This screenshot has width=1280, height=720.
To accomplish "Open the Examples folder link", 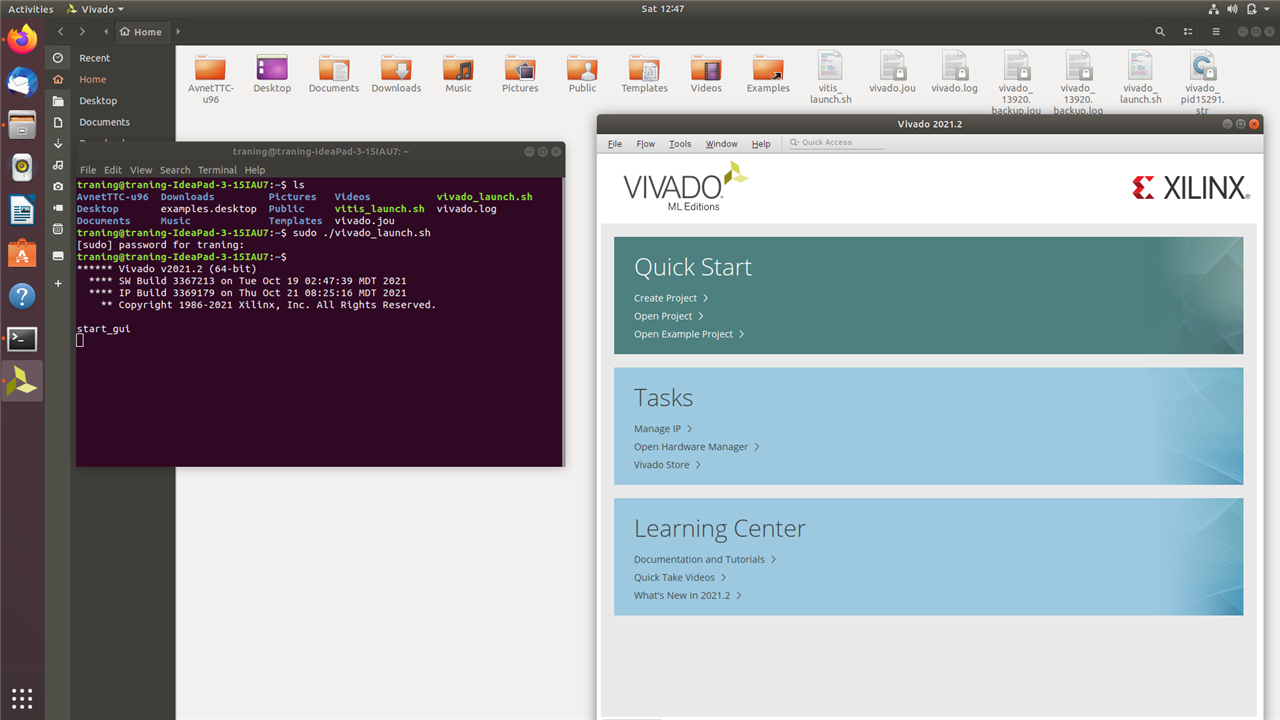I will 768,73.
